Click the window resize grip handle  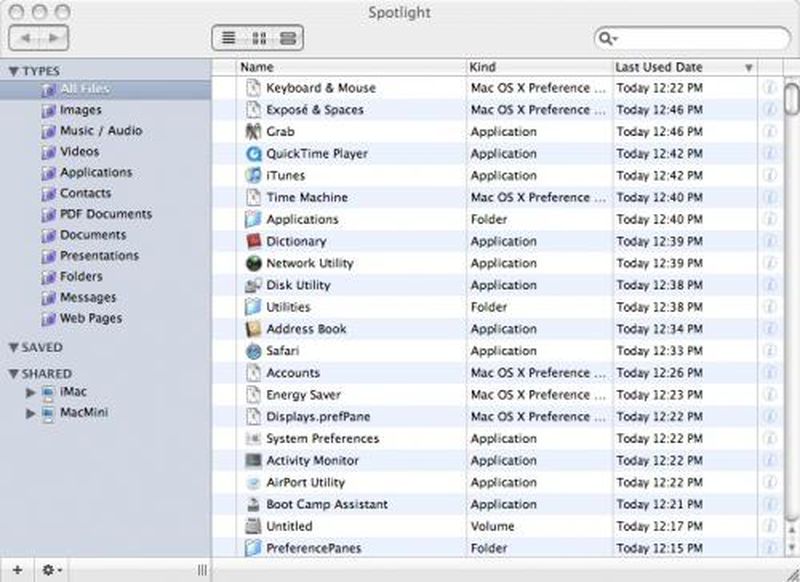[791, 574]
